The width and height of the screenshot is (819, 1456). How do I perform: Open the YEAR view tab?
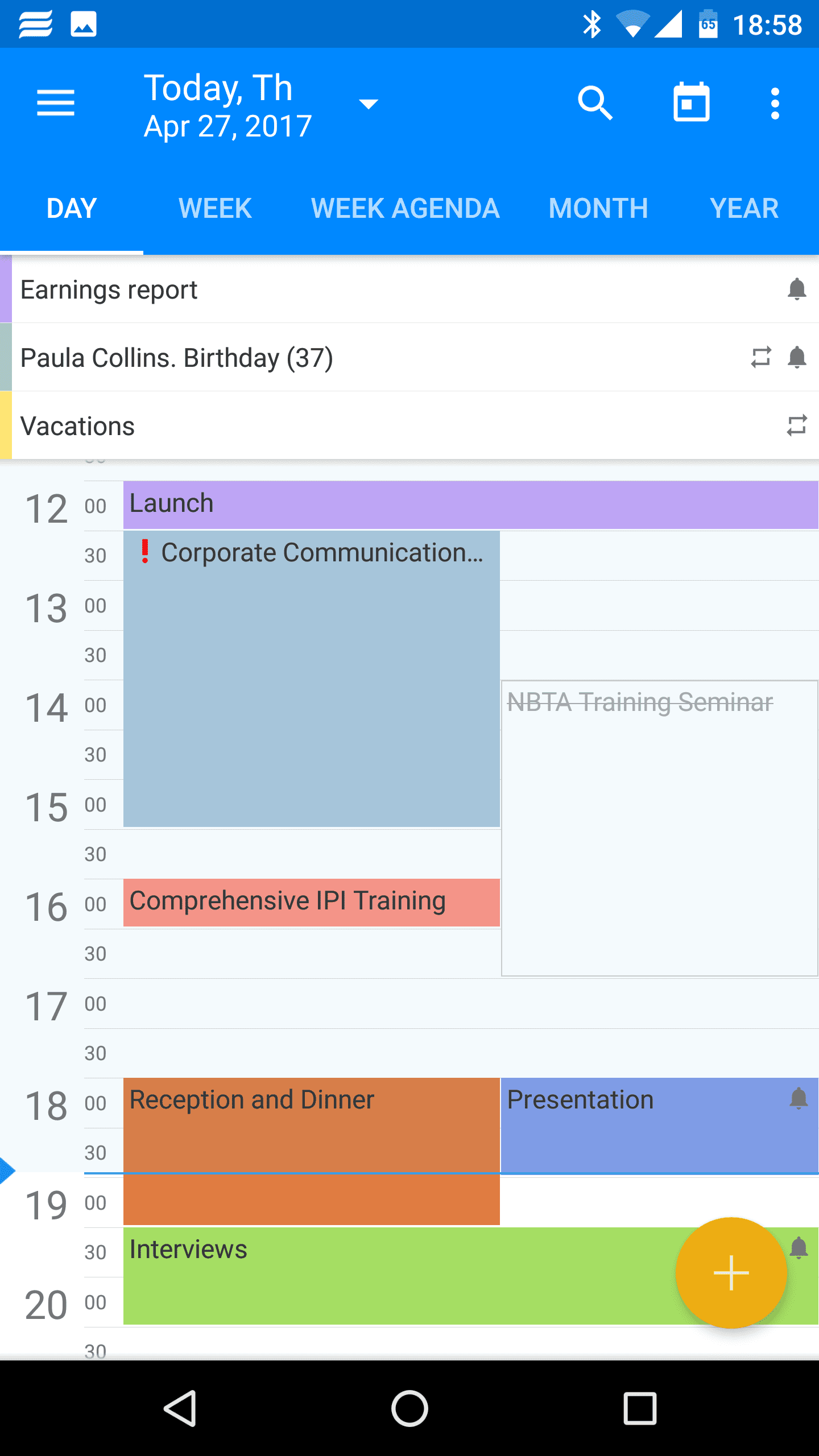click(744, 208)
